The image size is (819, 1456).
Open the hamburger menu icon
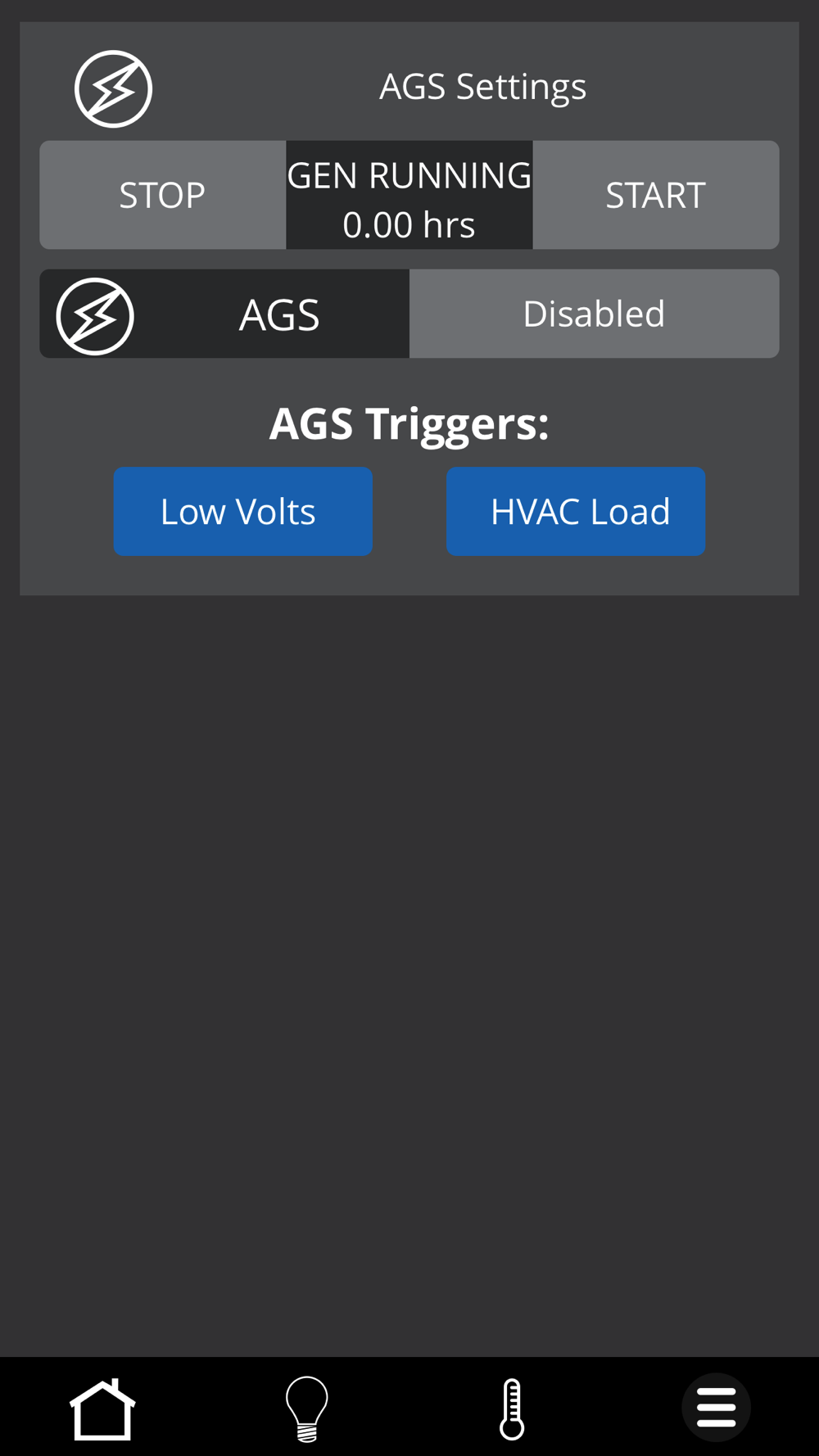point(717,1408)
